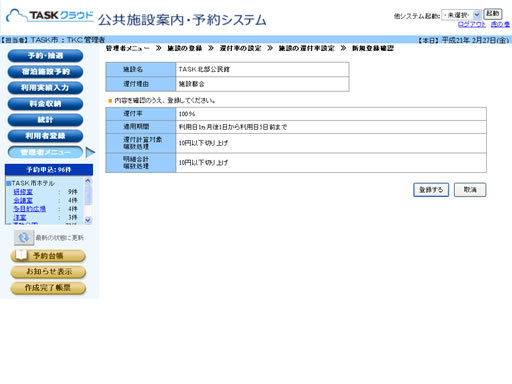Click the 予約申込: 96件 header
The width and height of the screenshot is (512, 384).
tap(49, 170)
